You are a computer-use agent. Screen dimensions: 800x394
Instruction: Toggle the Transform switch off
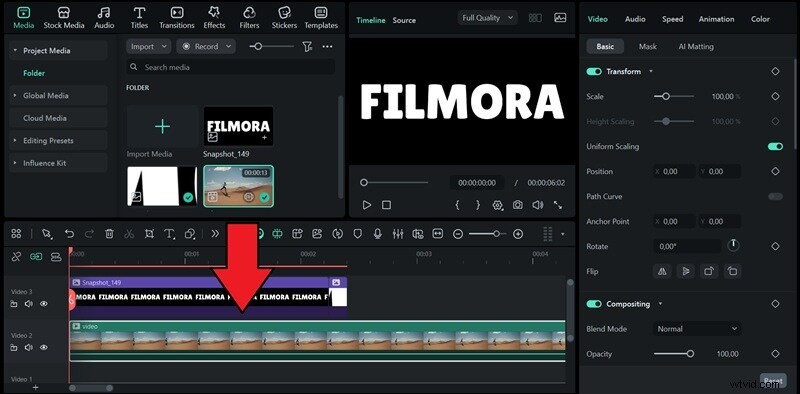click(594, 71)
